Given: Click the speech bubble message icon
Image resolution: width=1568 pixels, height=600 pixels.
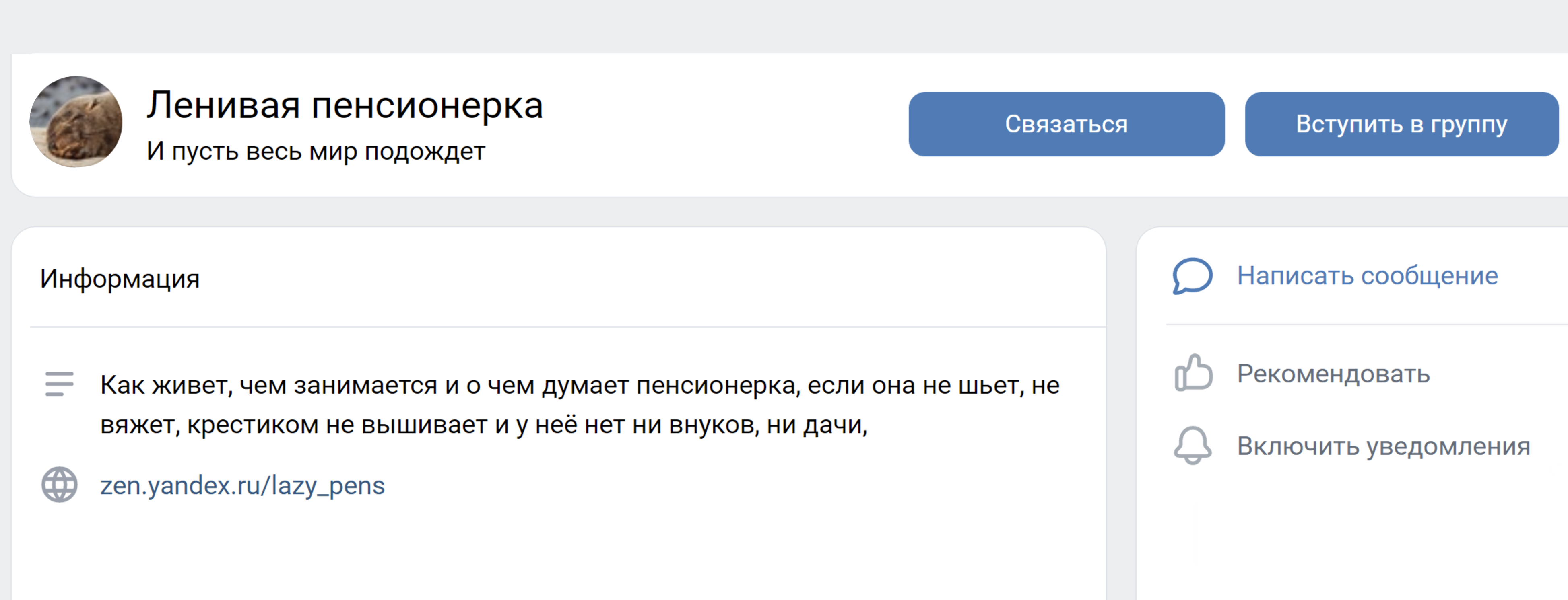Looking at the screenshot, I should click(1193, 276).
